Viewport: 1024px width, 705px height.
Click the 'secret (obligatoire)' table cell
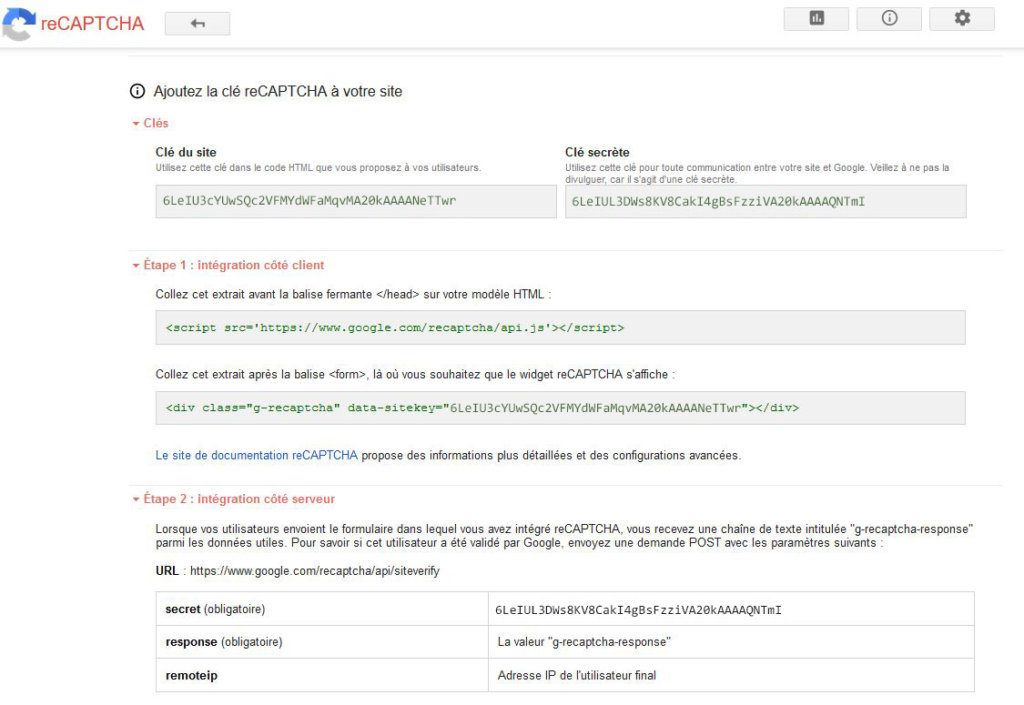coord(322,609)
